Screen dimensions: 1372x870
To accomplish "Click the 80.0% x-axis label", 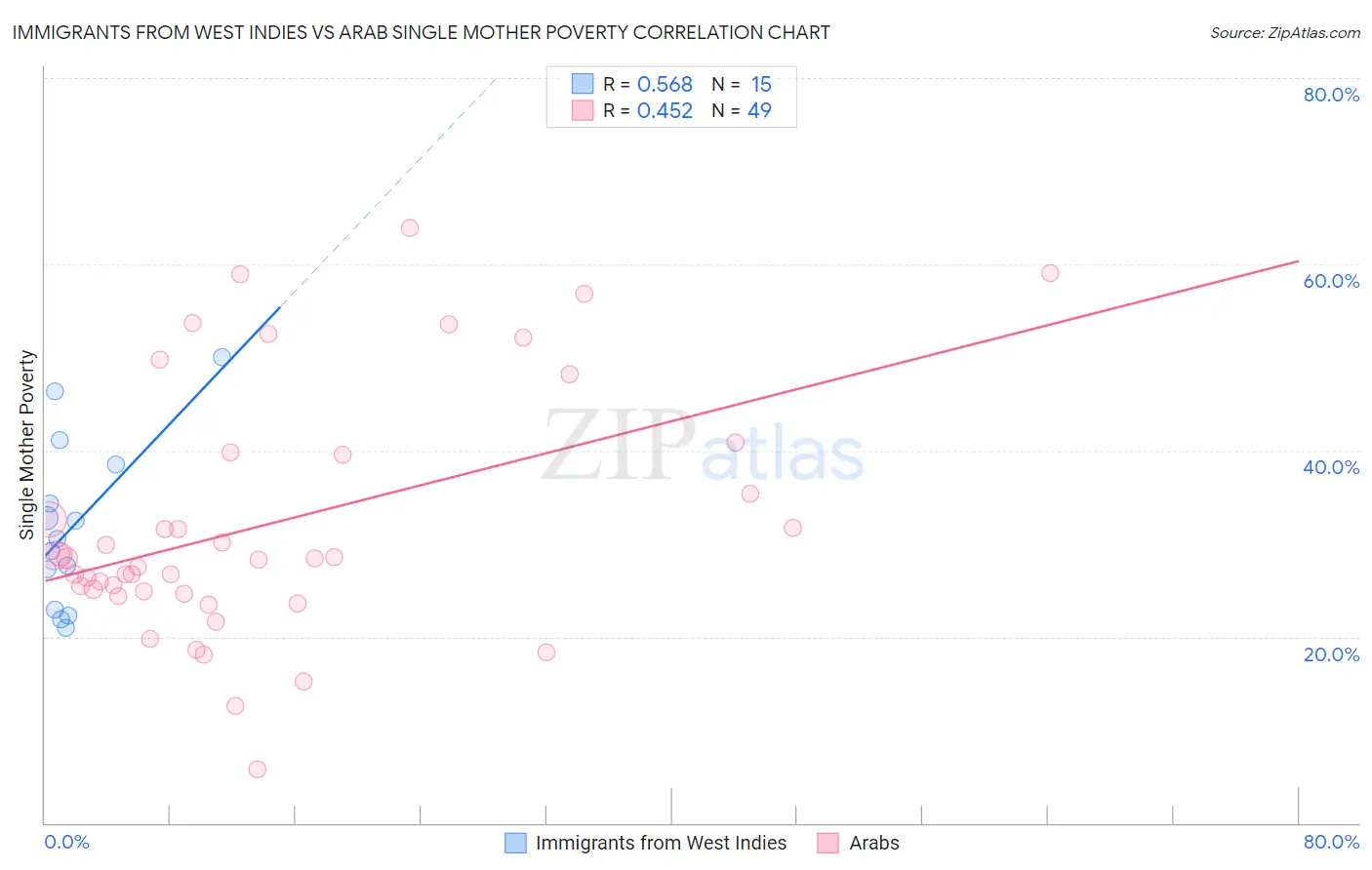I will click(x=1331, y=842).
